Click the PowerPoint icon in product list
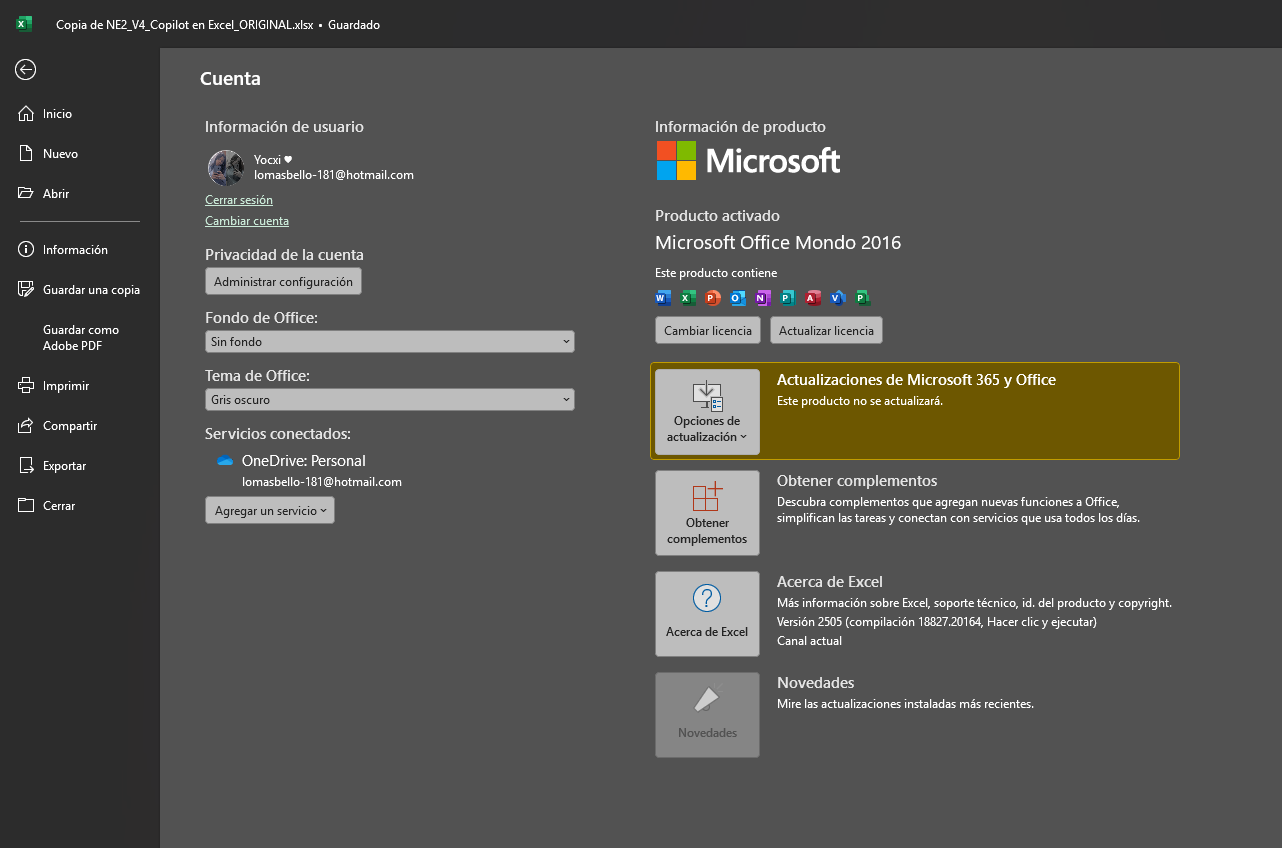The height and width of the screenshot is (848, 1282). [712, 298]
